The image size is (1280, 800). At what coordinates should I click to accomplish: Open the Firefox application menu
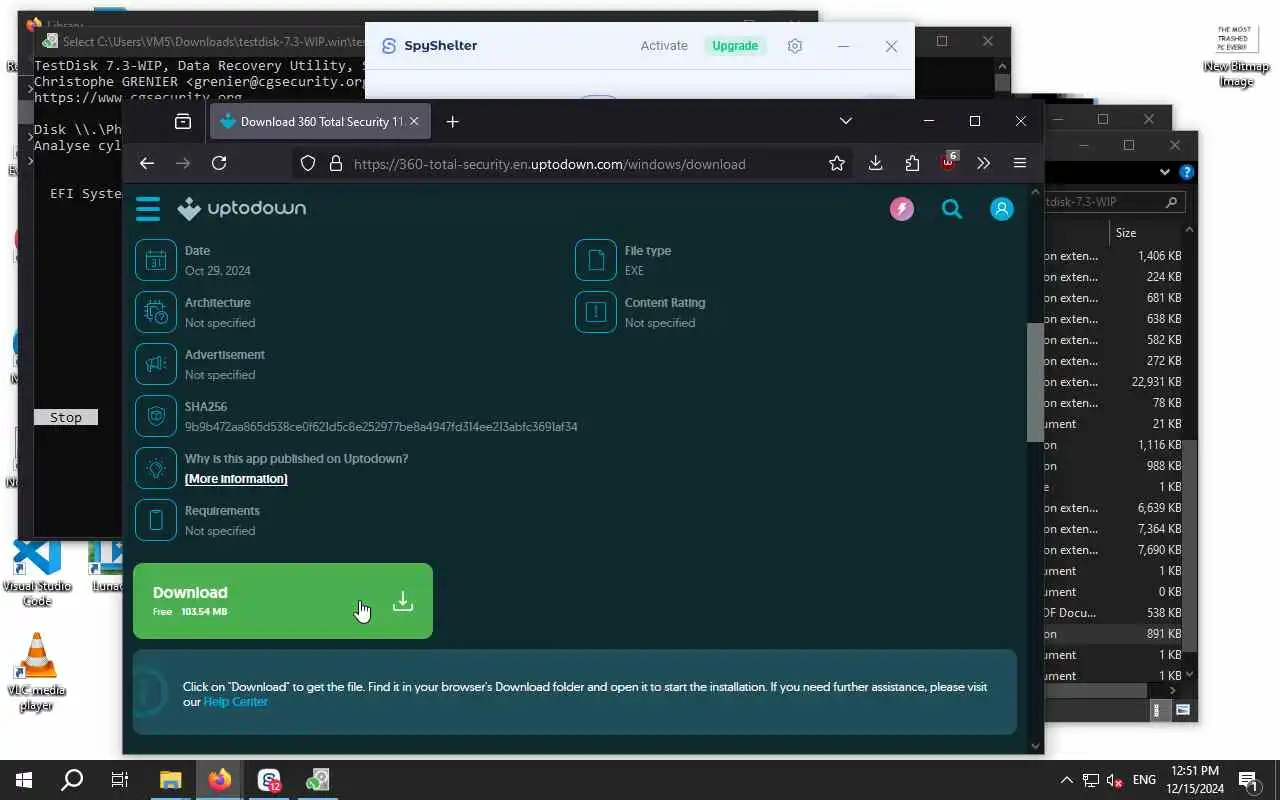1020,163
